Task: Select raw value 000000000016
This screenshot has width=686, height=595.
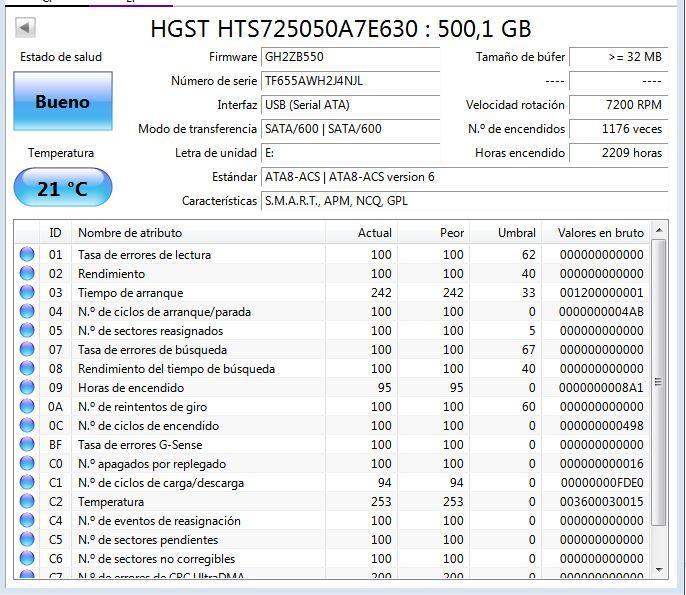Action: click(x=602, y=464)
